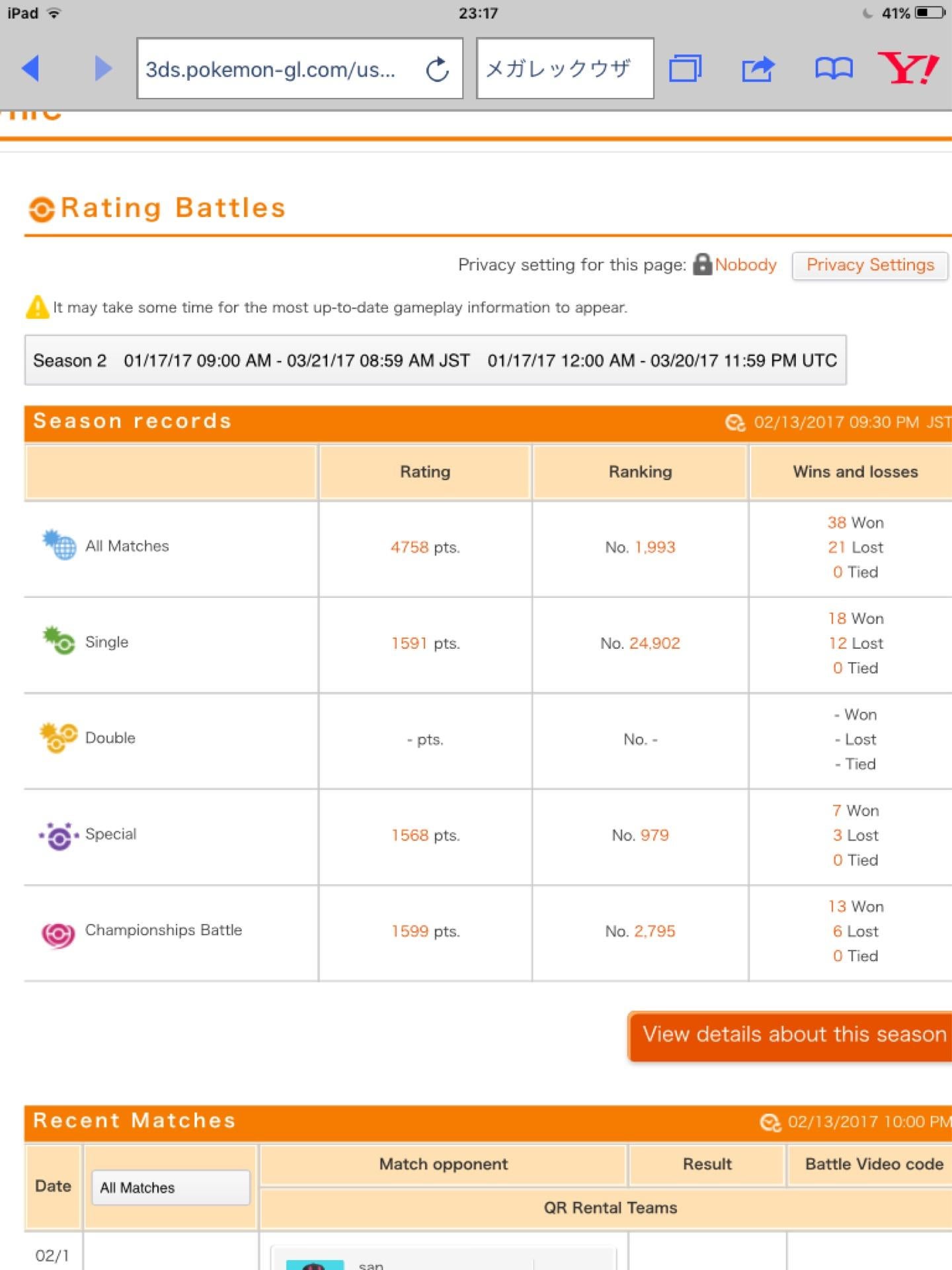Viewport: 952px width, 1270px height.
Task: Focus the pokemon-gl.com address bar
Action: pos(271,69)
